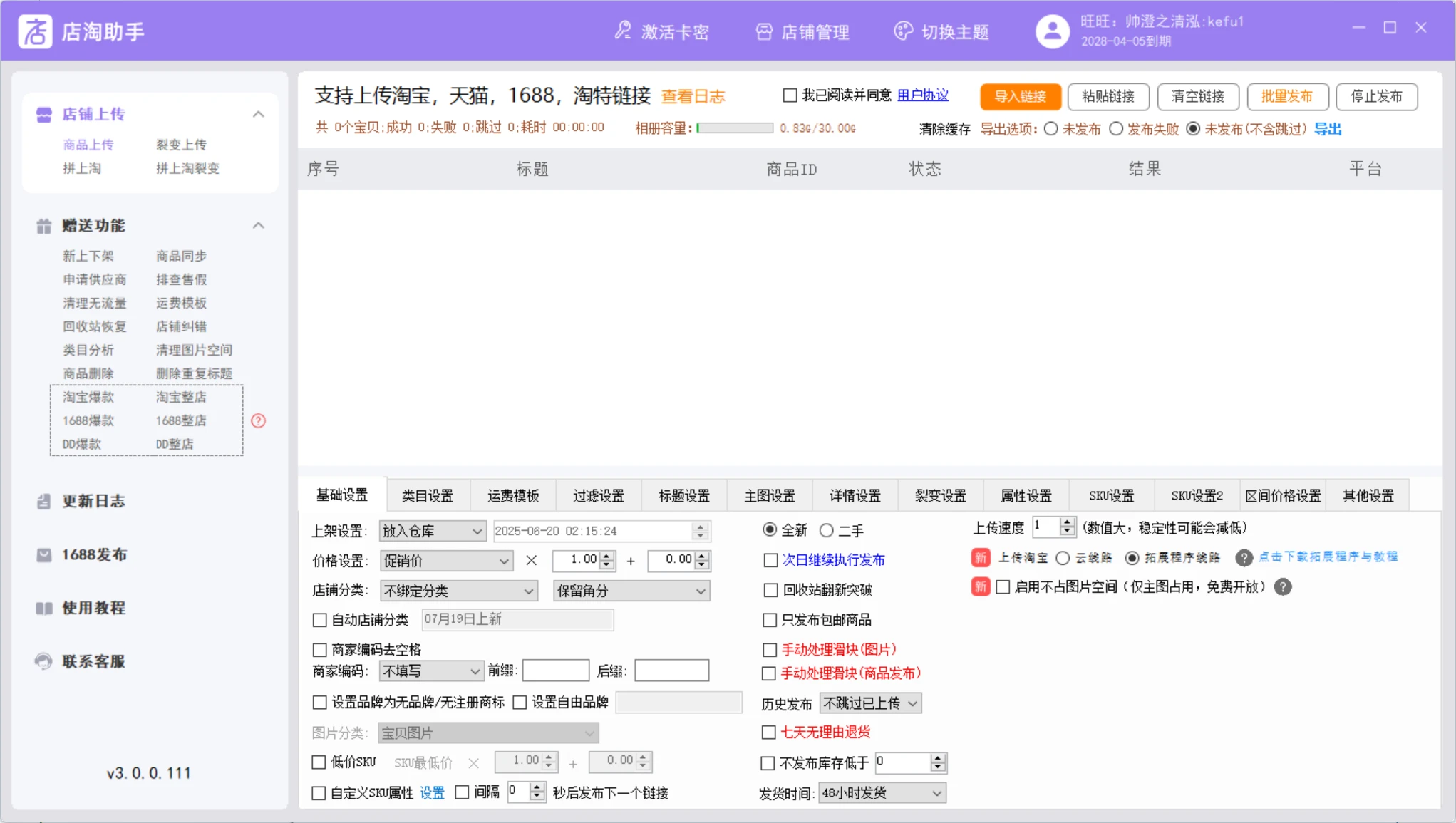The width and height of the screenshot is (1456, 823).
Task: Click the 批量发布 button
Action: (1287, 96)
